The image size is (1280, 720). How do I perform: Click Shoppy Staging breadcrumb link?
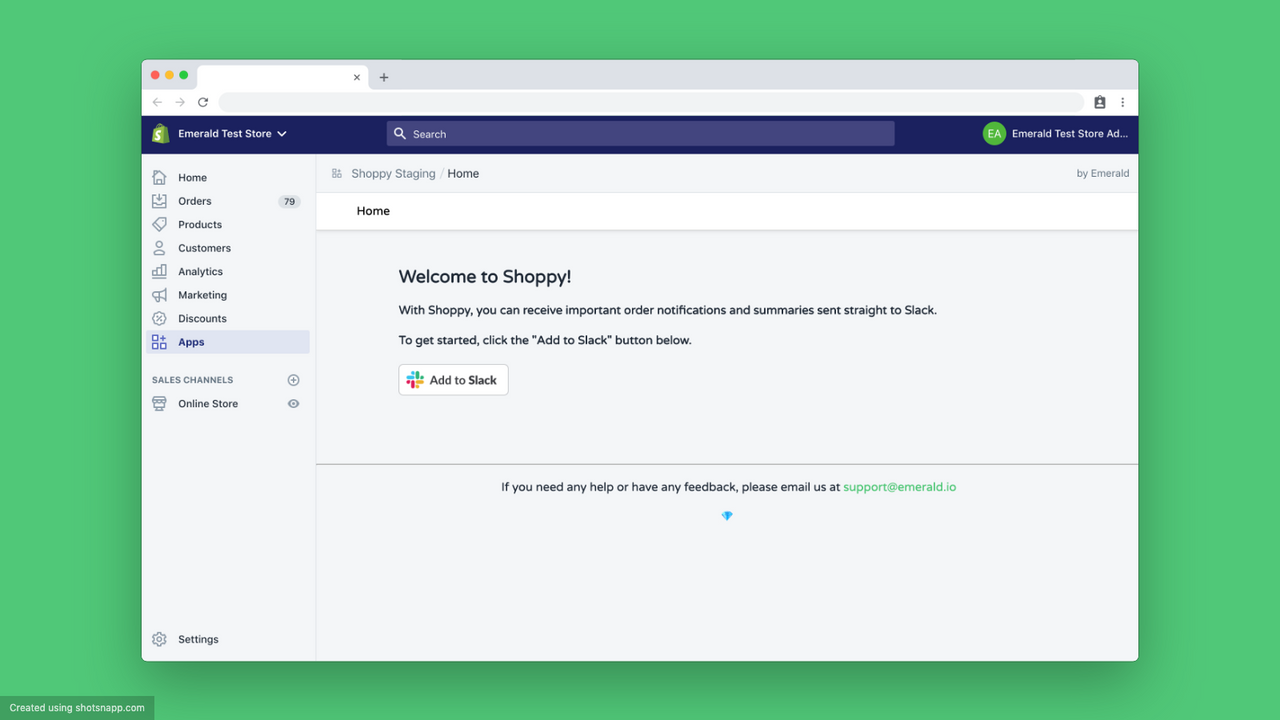point(393,174)
